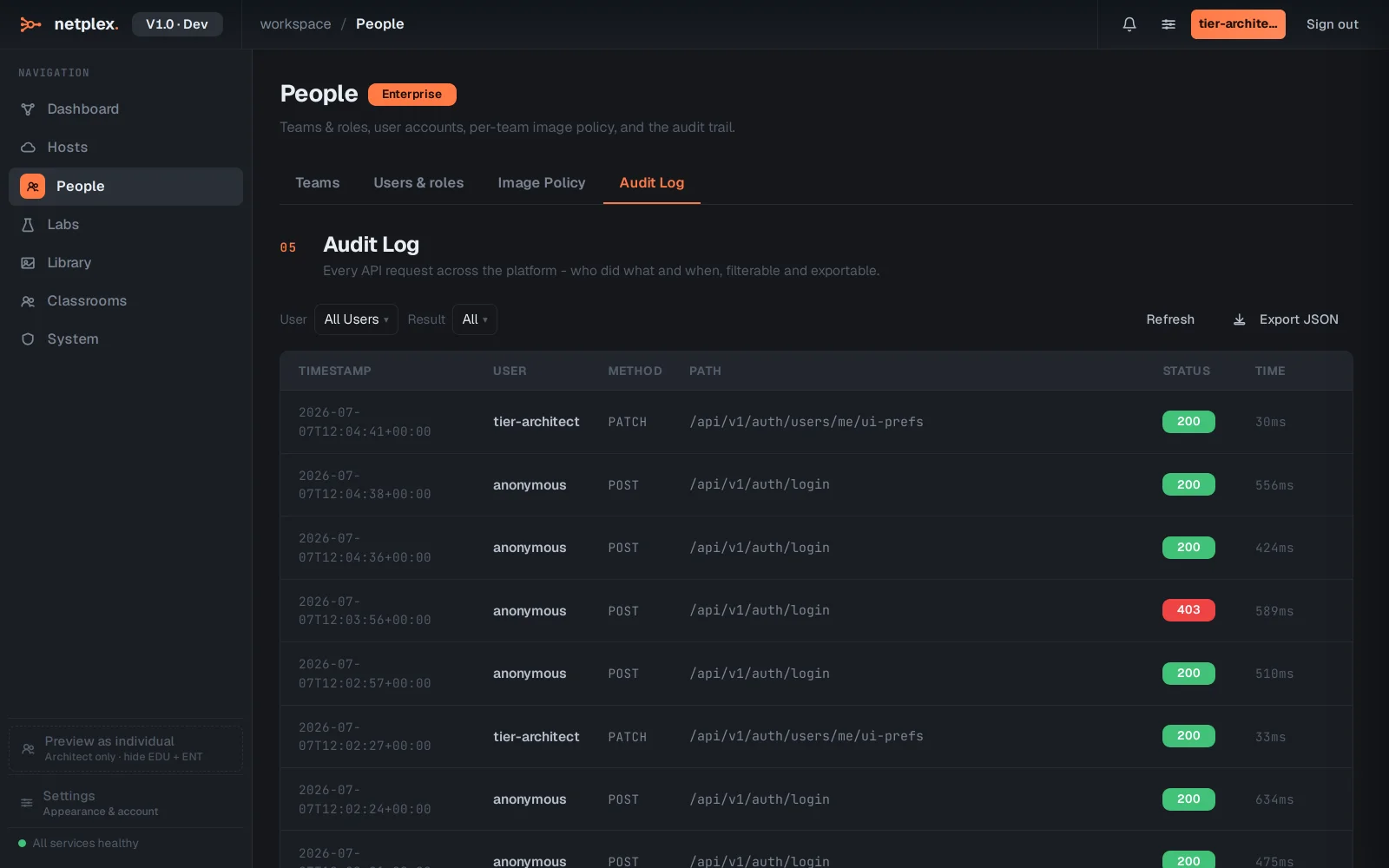
Task: Click the 634ms time value
Action: pyautogui.click(x=1274, y=799)
